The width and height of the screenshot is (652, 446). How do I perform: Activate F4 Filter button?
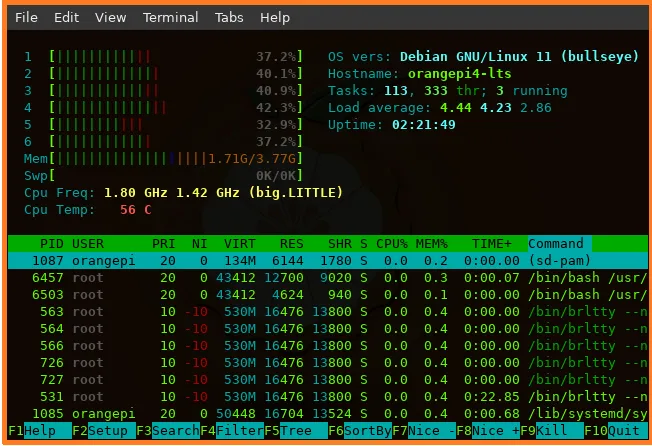click(232, 430)
